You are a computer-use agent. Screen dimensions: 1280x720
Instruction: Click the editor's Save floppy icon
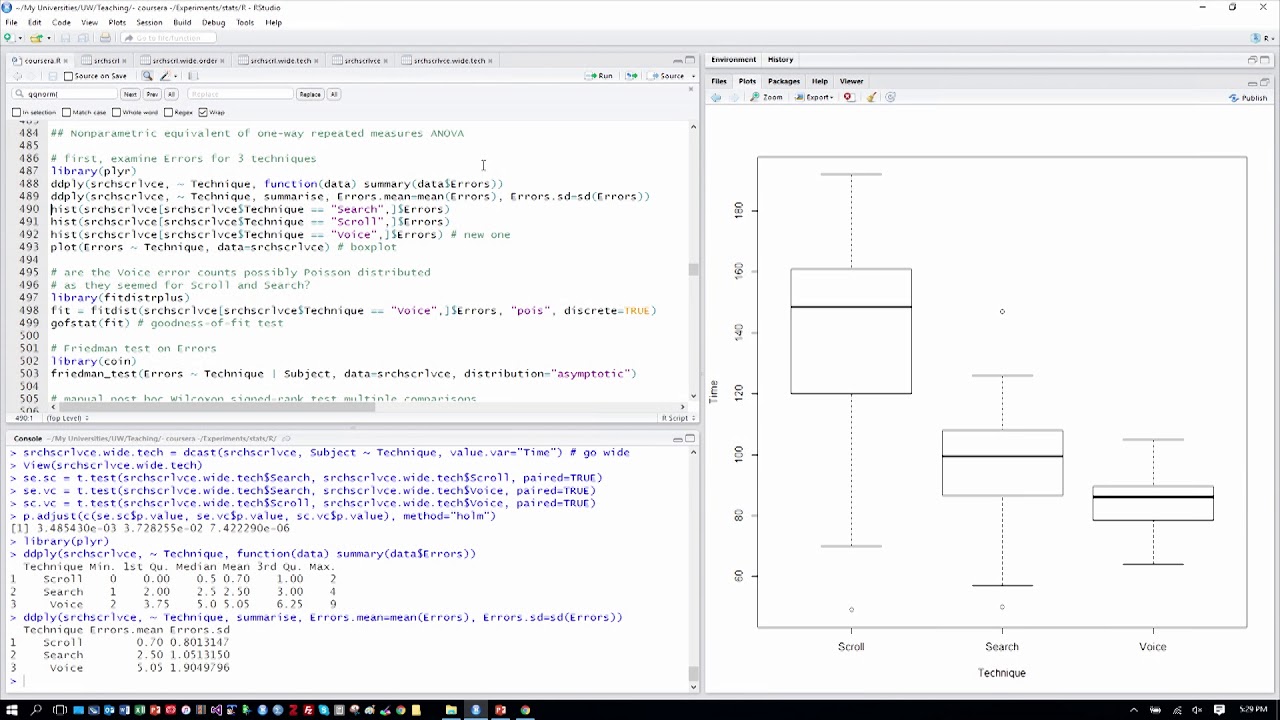[x=53, y=76]
